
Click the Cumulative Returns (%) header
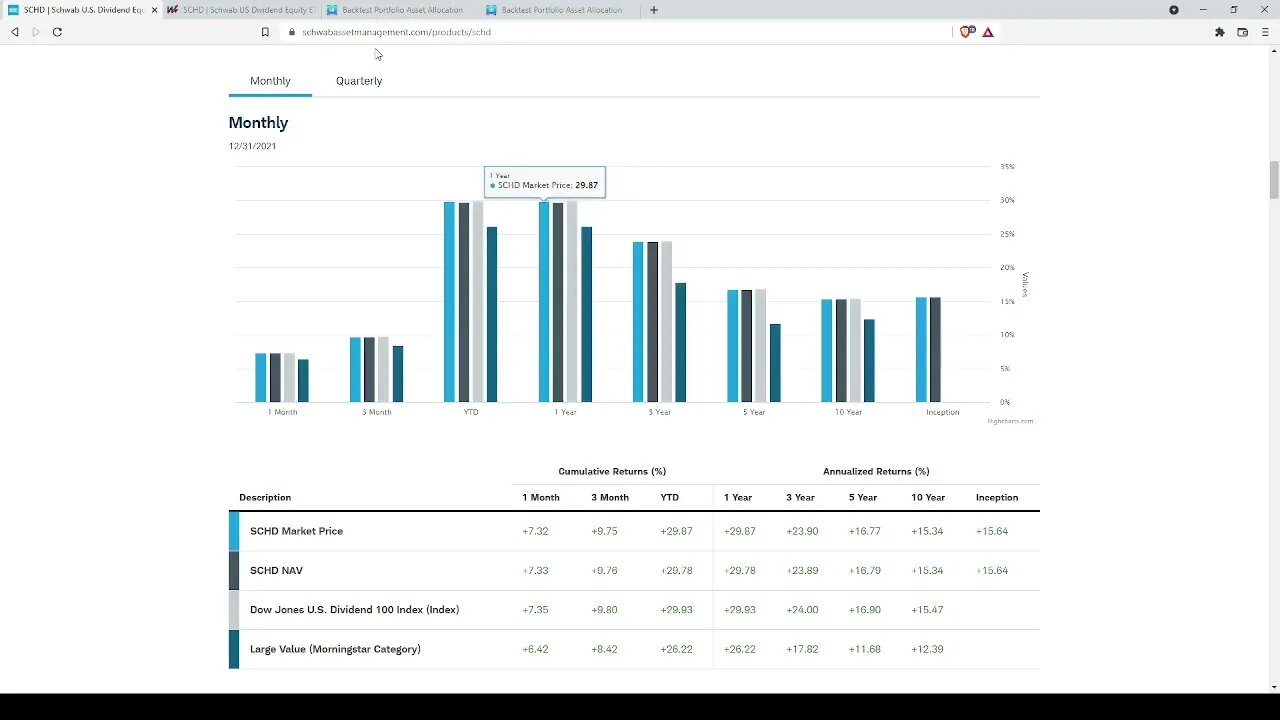pyautogui.click(x=612, y=471)
